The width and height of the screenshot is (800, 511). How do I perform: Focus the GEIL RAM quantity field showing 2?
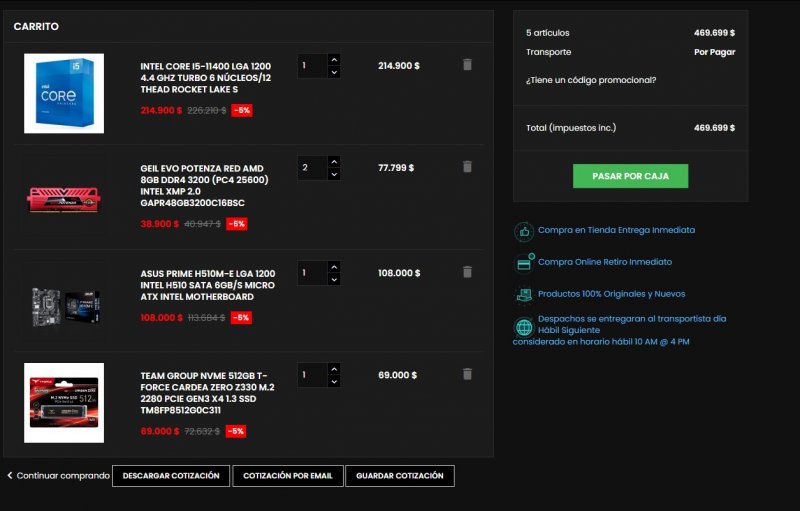[312, 168]
